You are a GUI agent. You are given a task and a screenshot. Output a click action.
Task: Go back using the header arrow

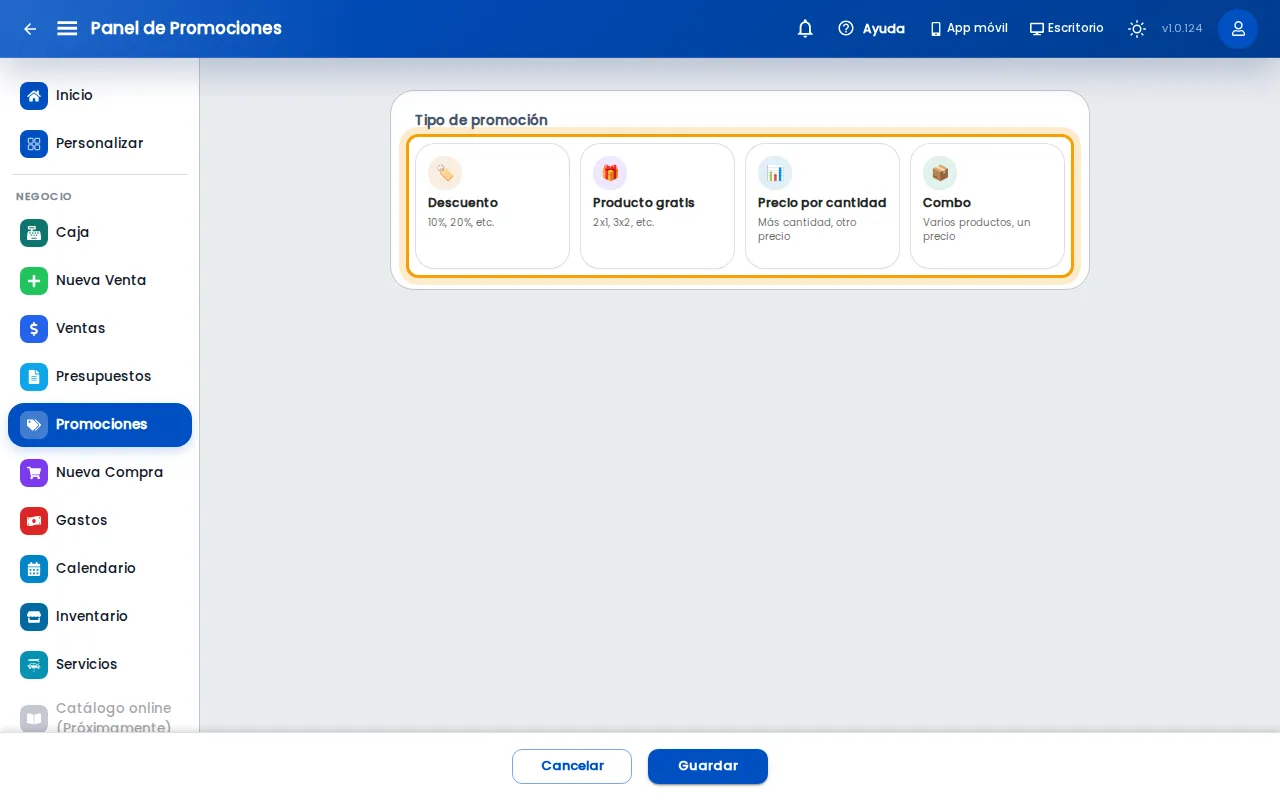[x=30, y=29]
